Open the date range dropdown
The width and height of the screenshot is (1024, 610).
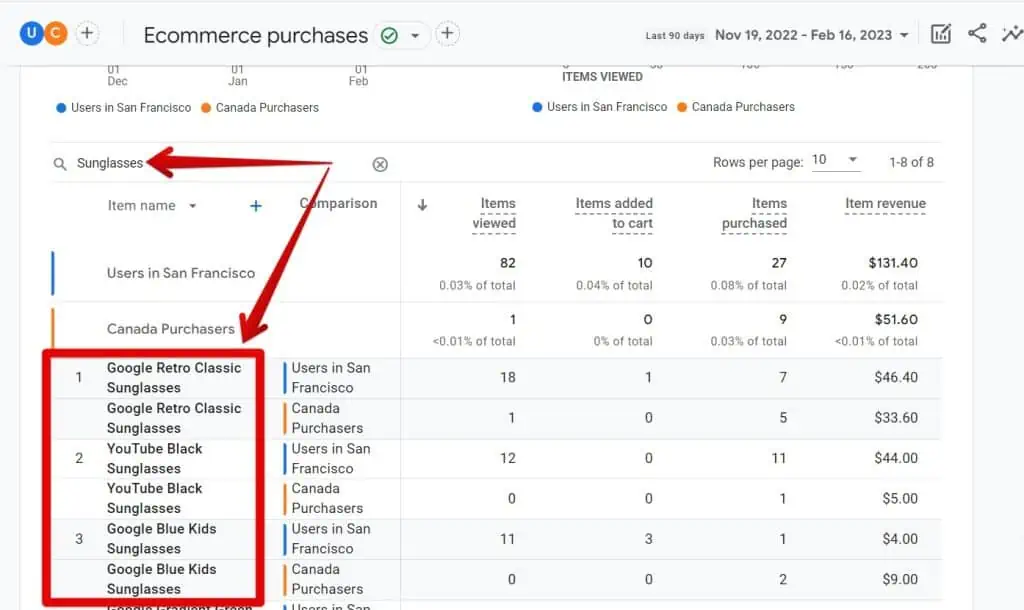click(x=811, y=35)
